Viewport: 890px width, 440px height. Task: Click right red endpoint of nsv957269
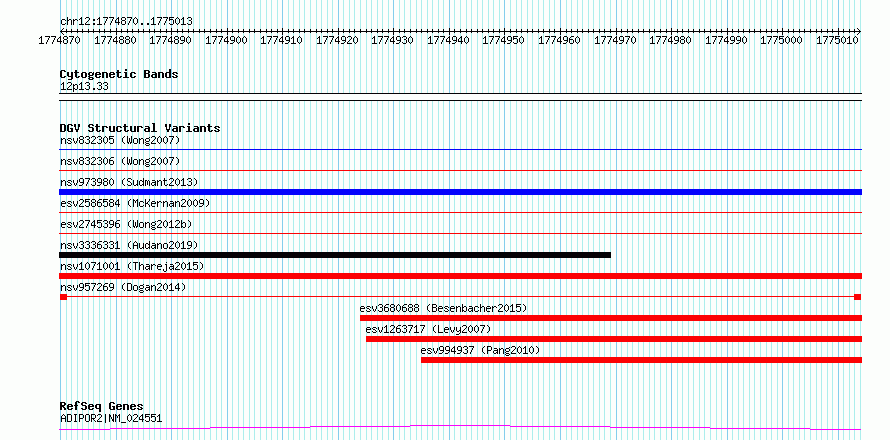click(858, 297)
